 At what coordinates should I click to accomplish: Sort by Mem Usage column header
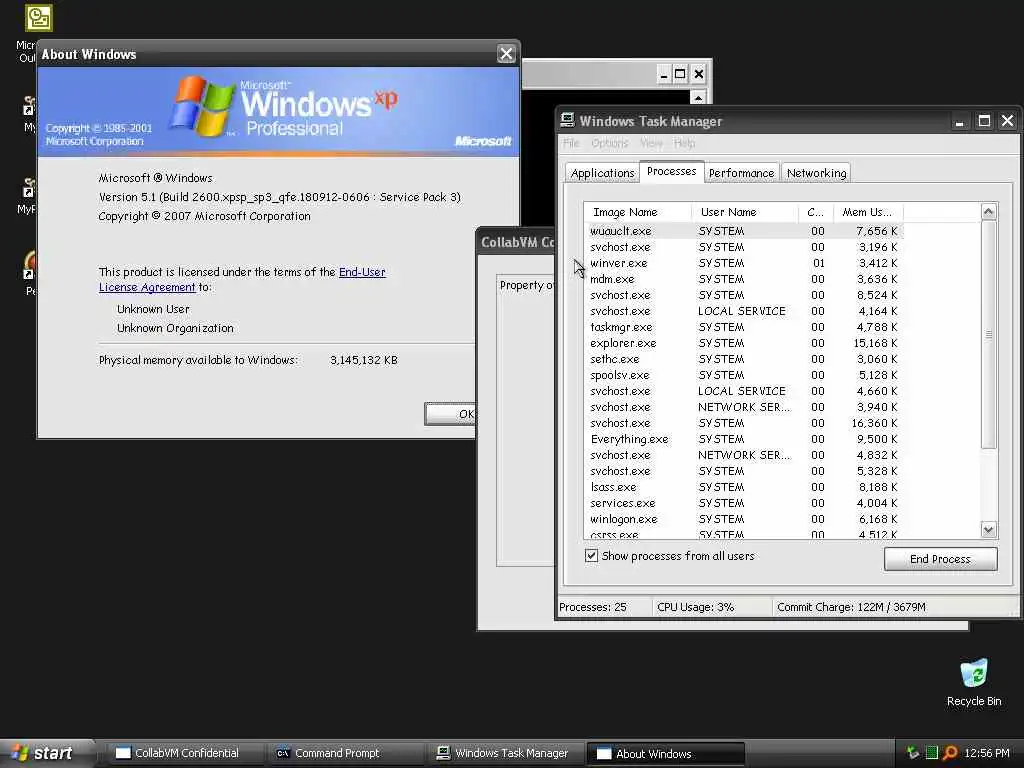tap(868, 212)
